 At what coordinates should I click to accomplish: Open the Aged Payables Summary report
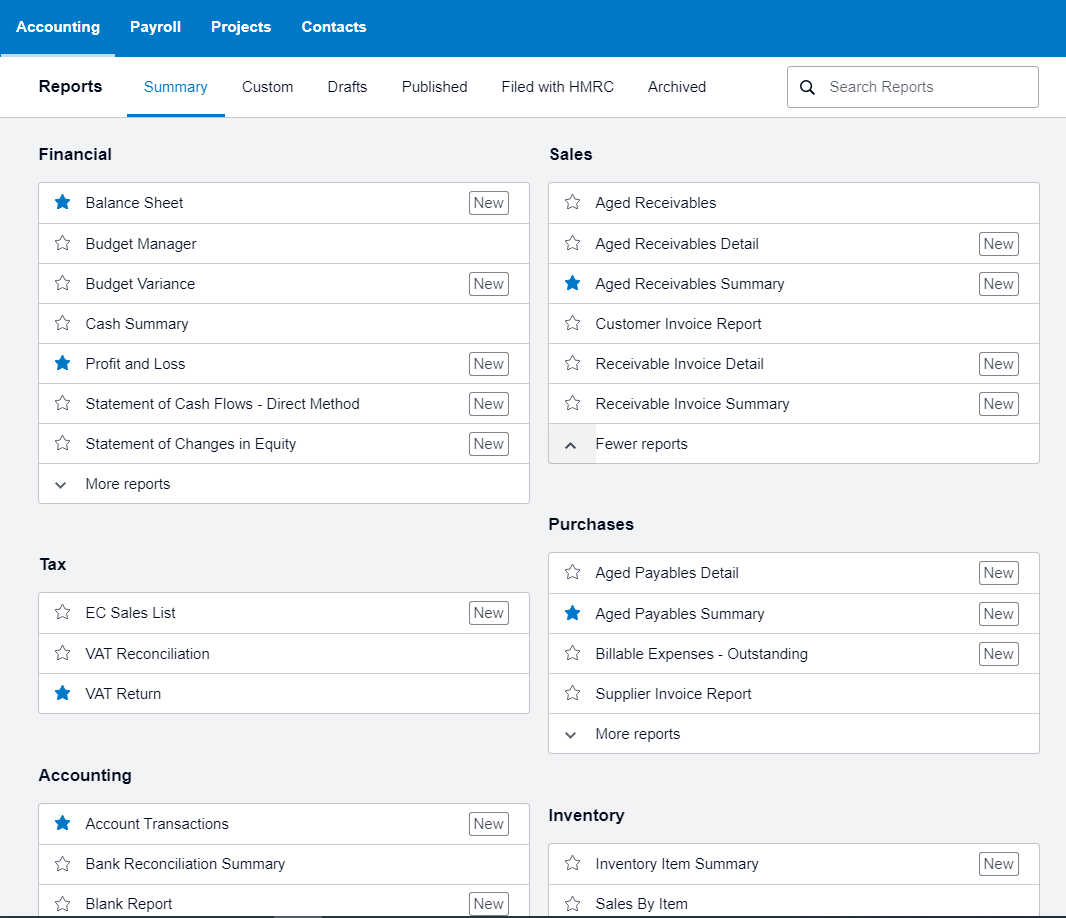680,613
